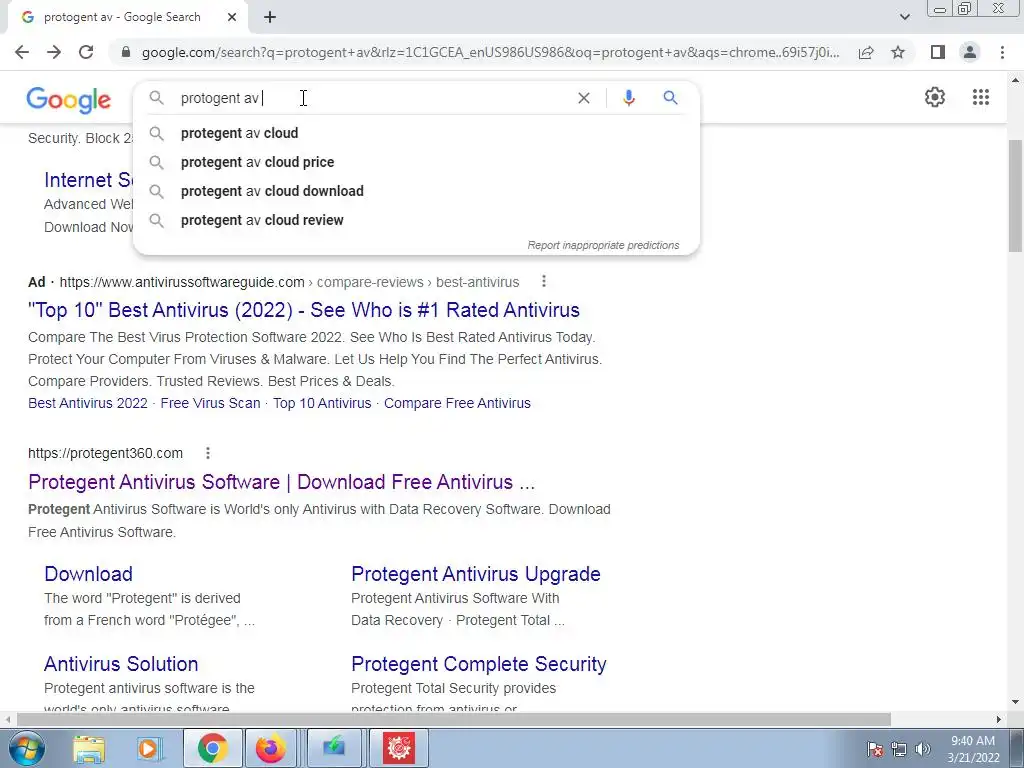Go back to the previous page

click(x=22, y=52)
